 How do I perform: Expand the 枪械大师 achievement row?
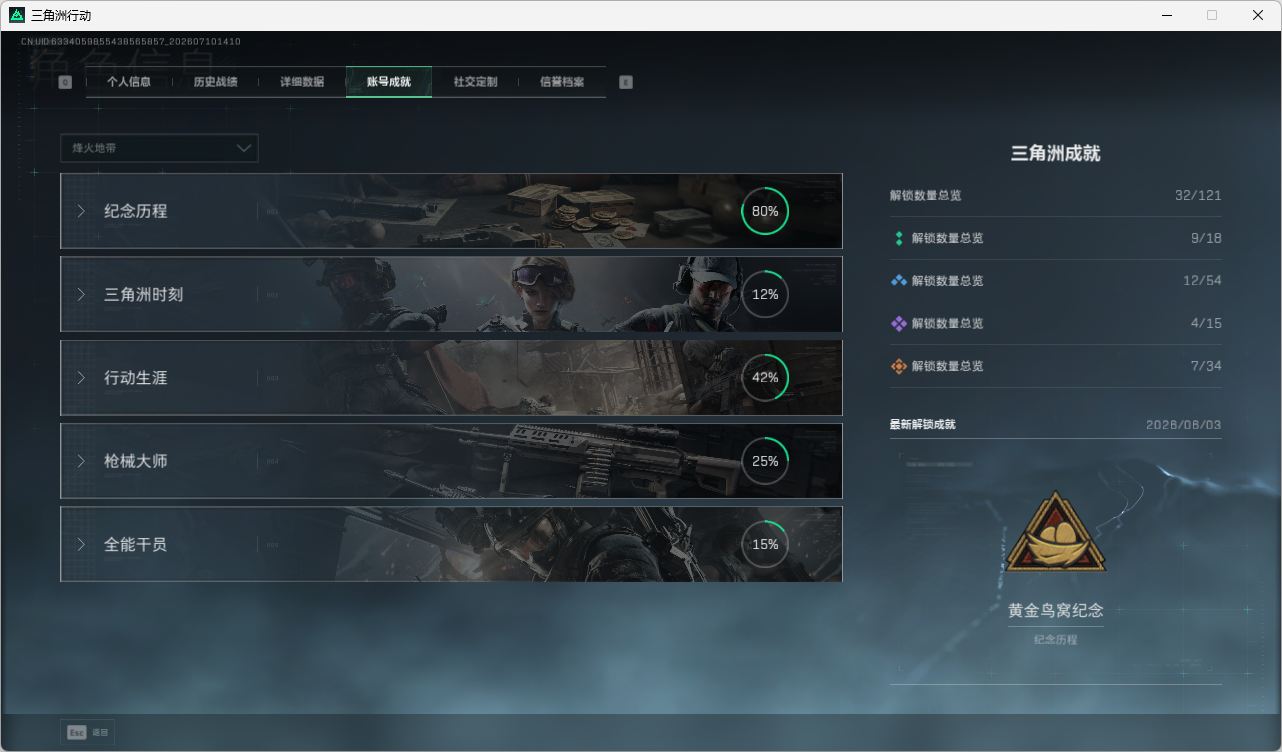[451, 461]
